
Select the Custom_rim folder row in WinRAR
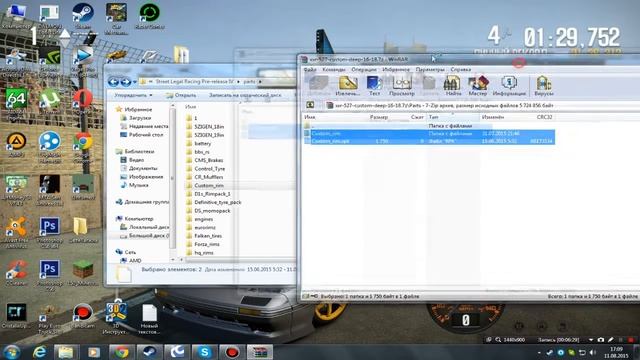coord(429,133)
